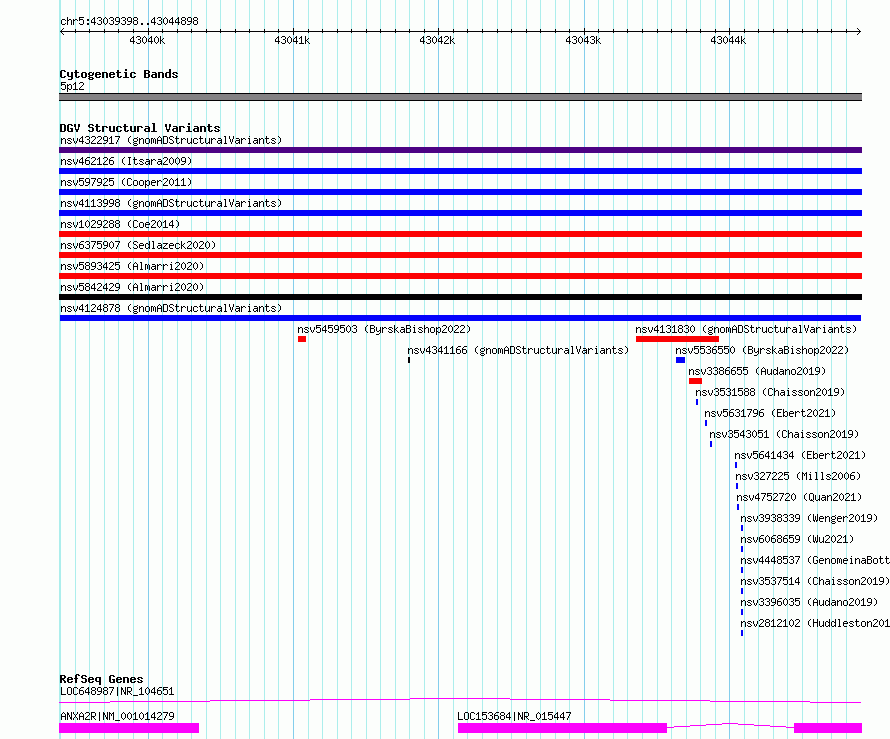This screenshot has height=739, width=890.
Task: Open LOC153684|NR_015447 gene label
Action: tap(514, 716)
